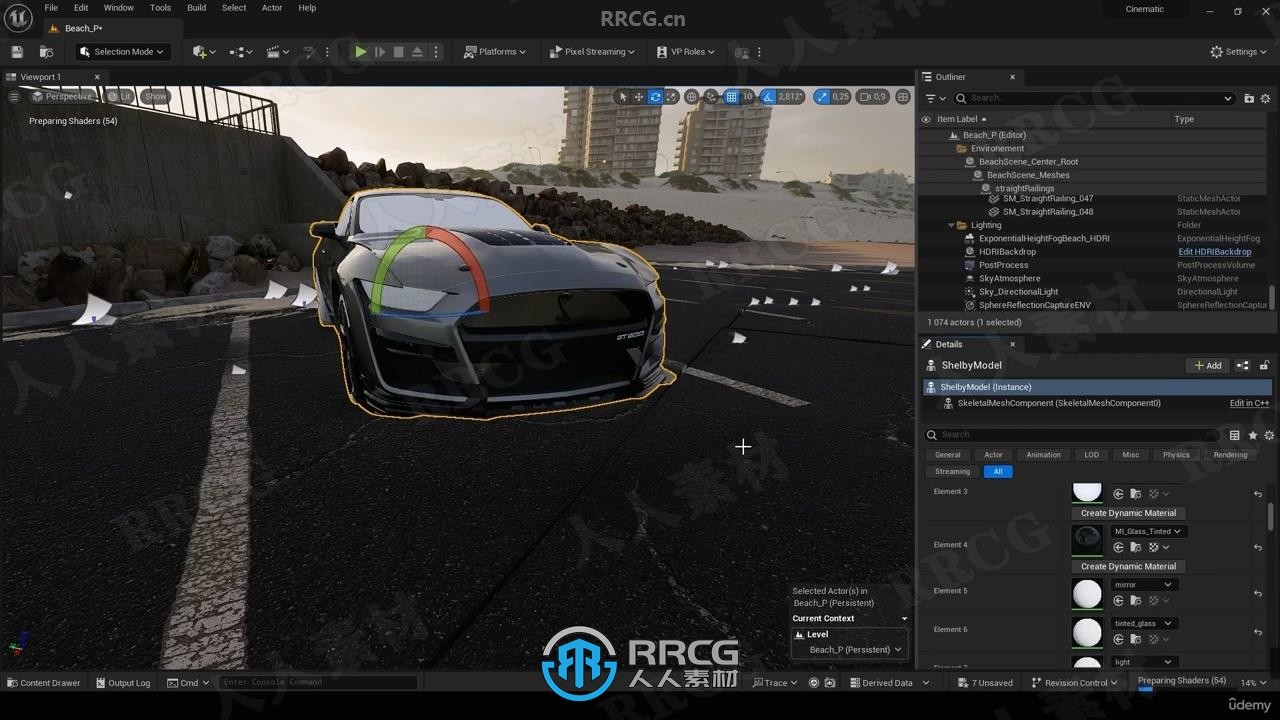Viewport: 1280px width, 720px height.
Task: Open the VP Roles dropdown
Action: (x=686, y=52)
